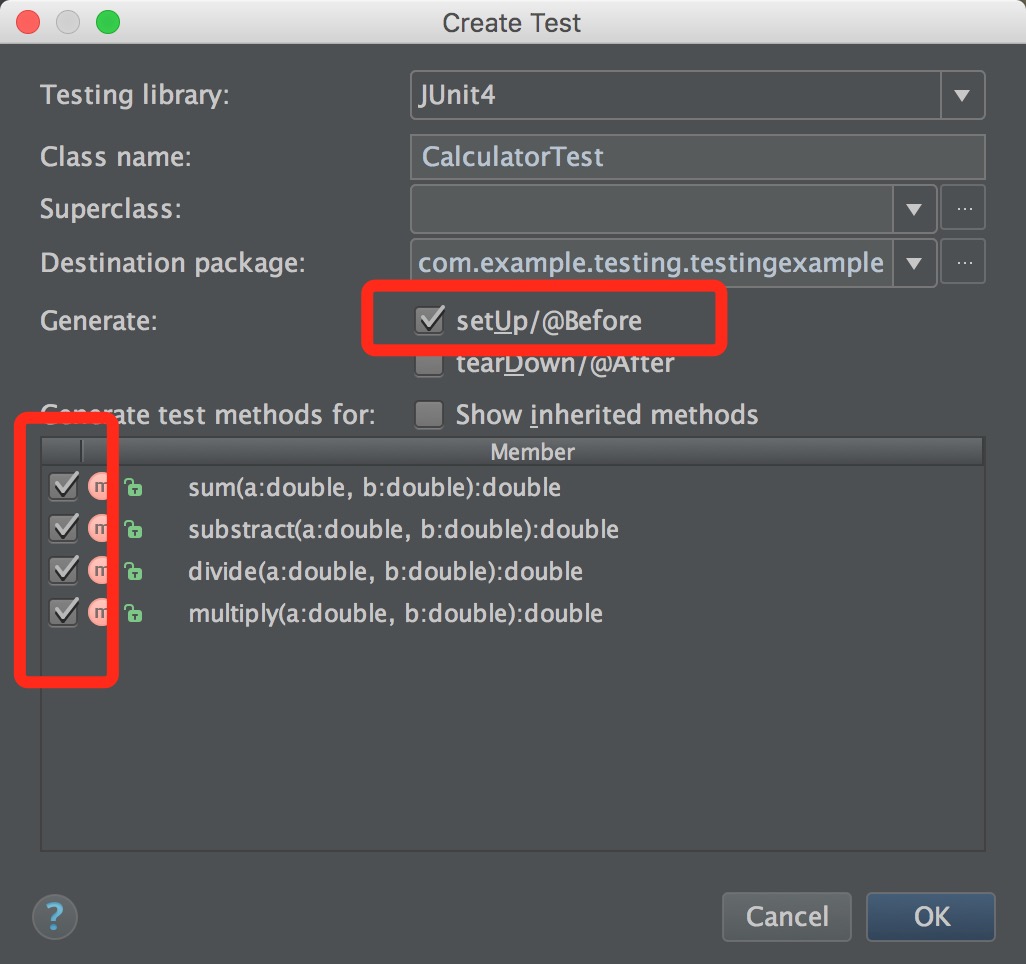
Task: Enable Show inherited methods
Action: tap(430, 414)
